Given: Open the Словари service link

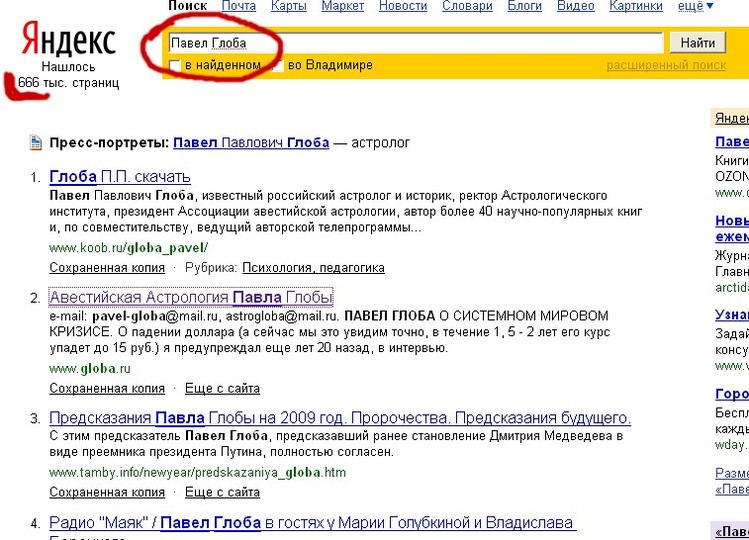Looking at the screenshot, I should tap(467, 6).
